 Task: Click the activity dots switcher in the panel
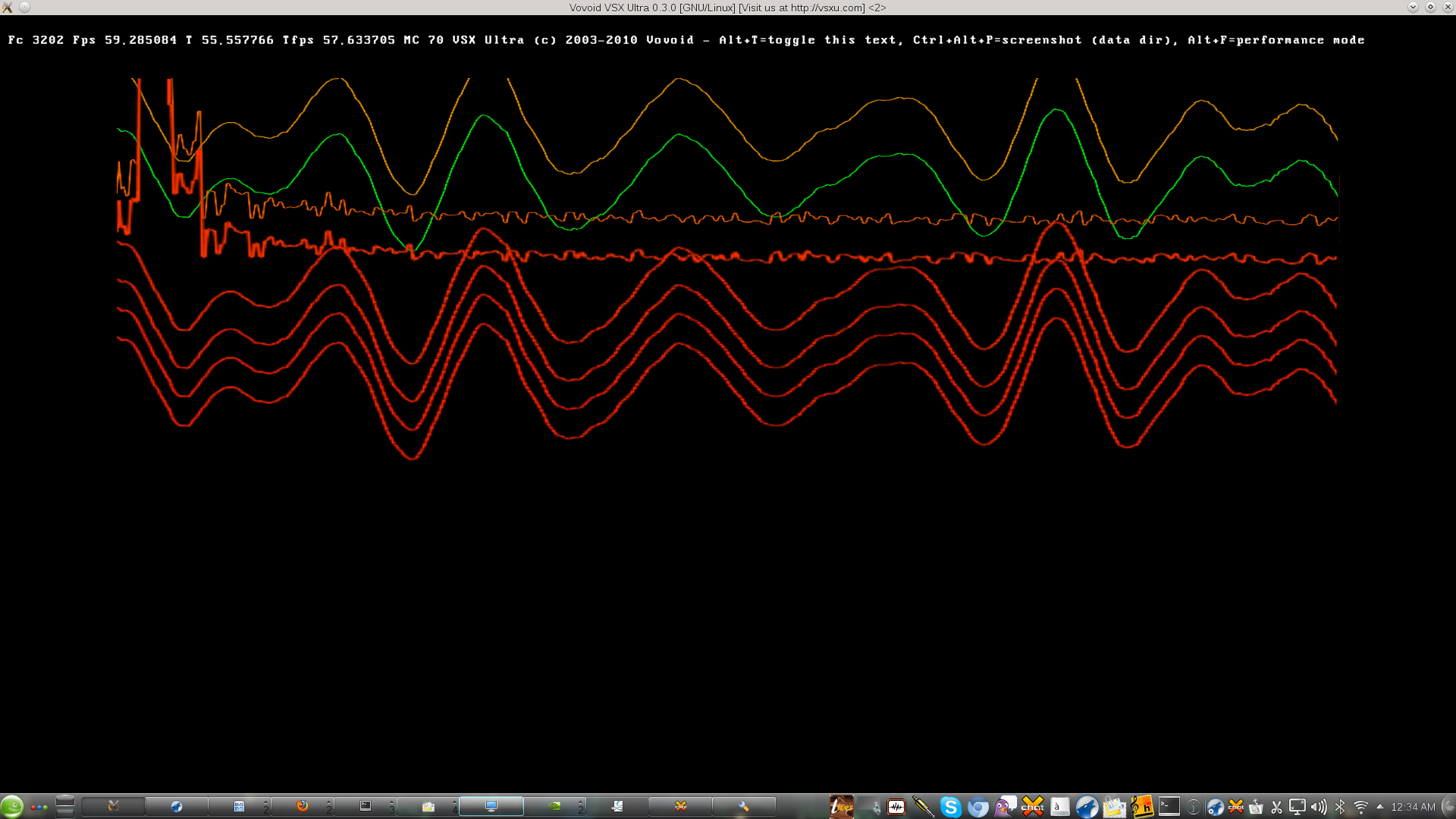[39, 807]
